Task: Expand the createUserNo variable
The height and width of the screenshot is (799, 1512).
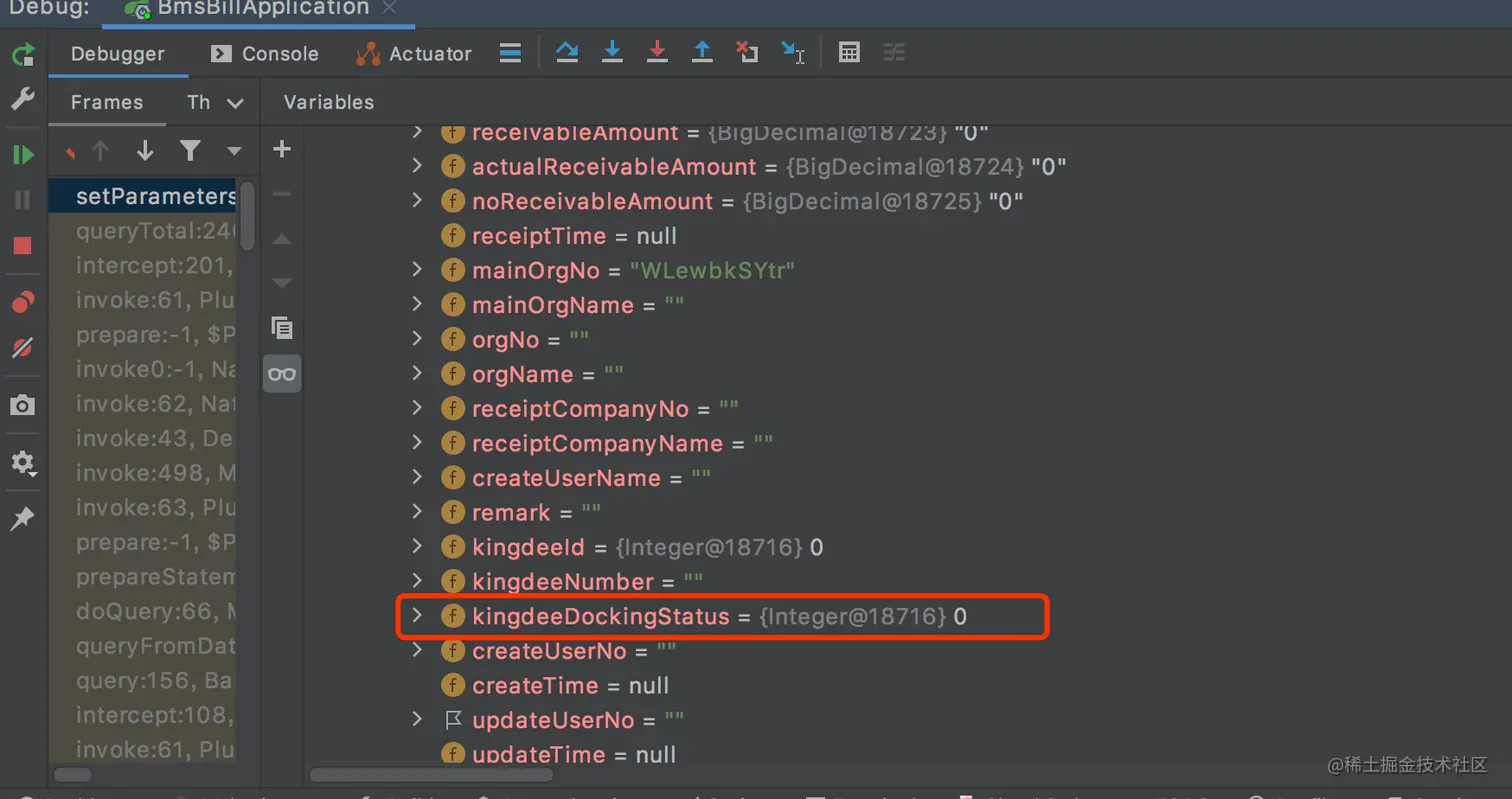Action: [418, 651]
